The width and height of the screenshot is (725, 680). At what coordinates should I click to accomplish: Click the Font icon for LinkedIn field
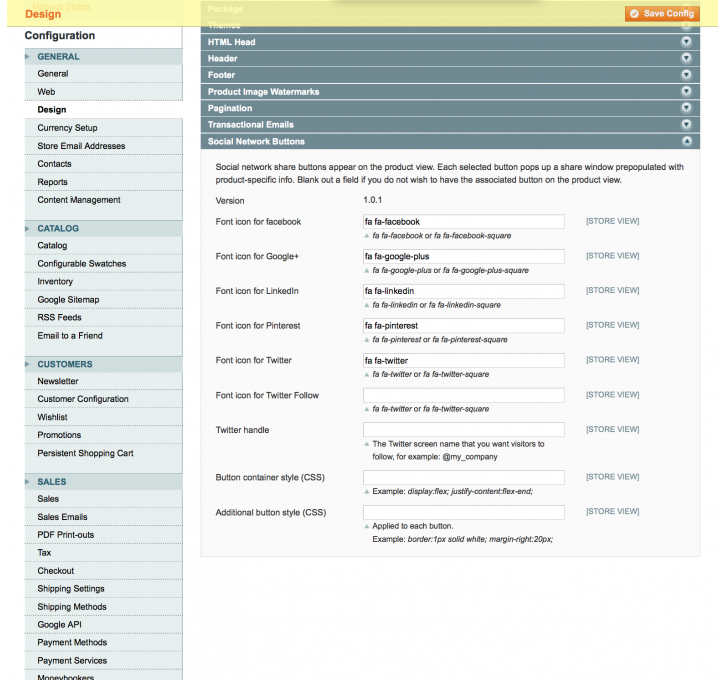point(463,291)
